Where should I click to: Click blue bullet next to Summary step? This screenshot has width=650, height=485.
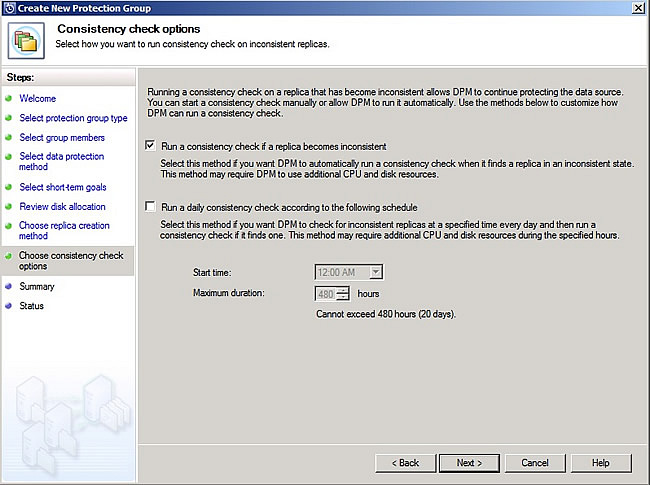click(x=9, y=287)
